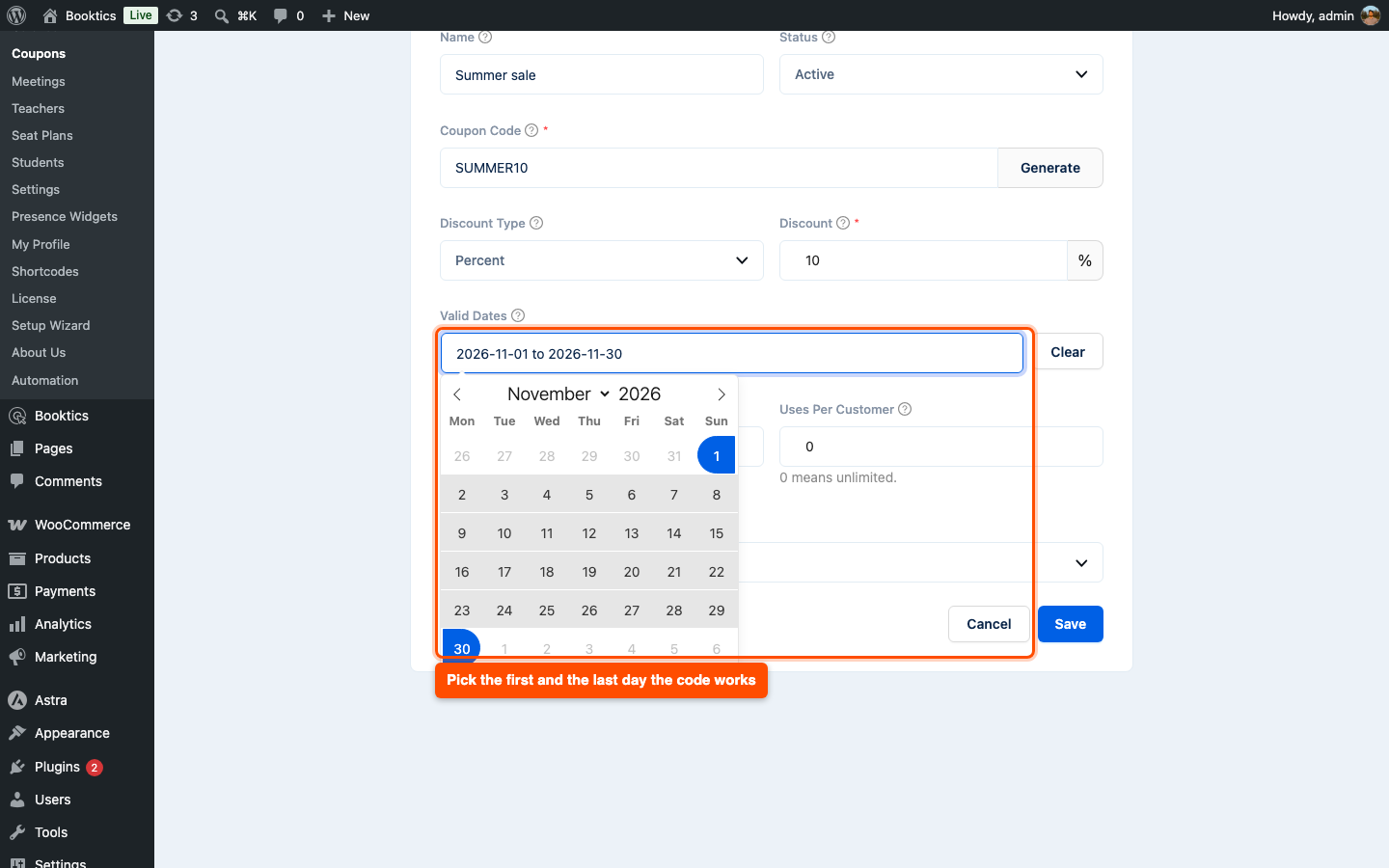
Task: Pick November 20 in the calendar
Action: [x=632, y=572]
